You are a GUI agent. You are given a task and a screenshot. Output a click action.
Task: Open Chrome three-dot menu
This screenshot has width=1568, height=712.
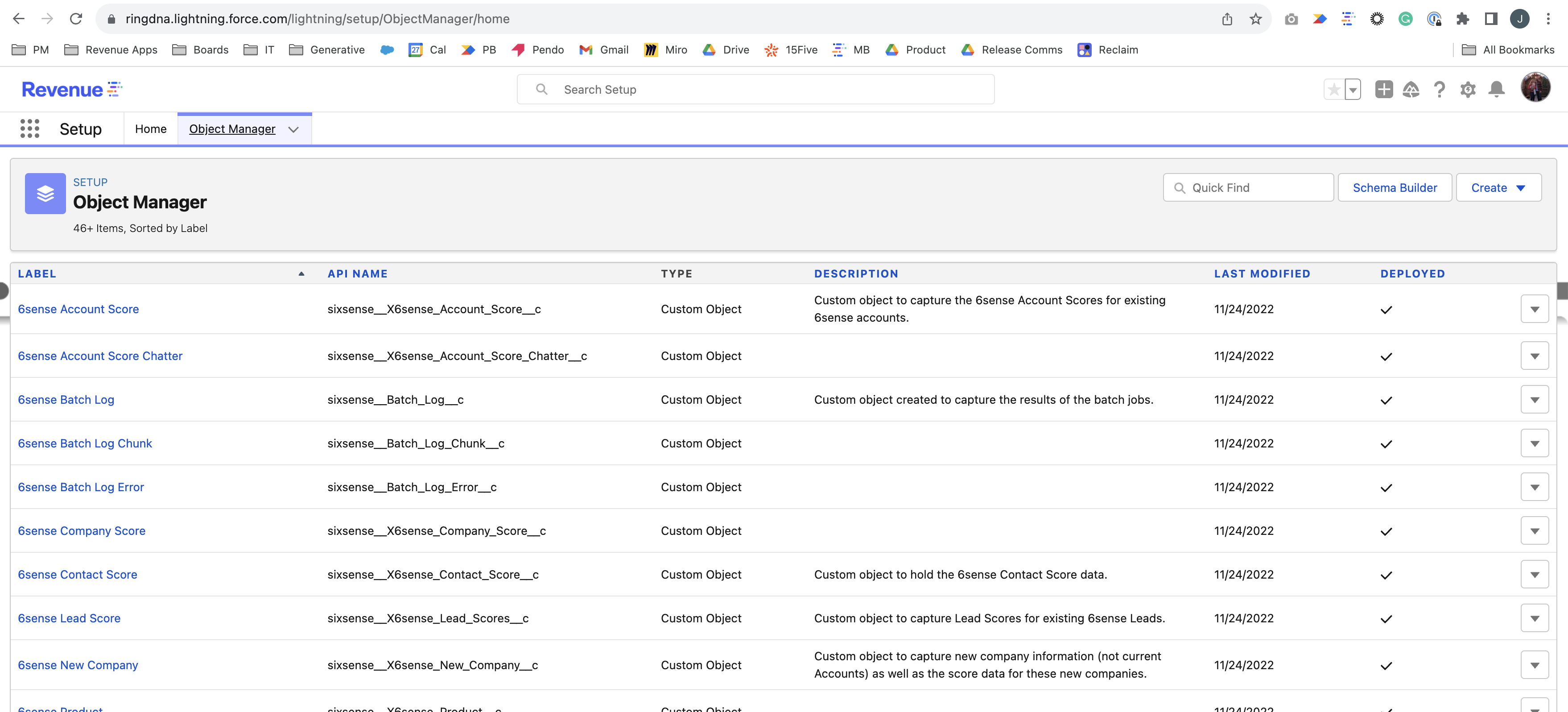1548,19
